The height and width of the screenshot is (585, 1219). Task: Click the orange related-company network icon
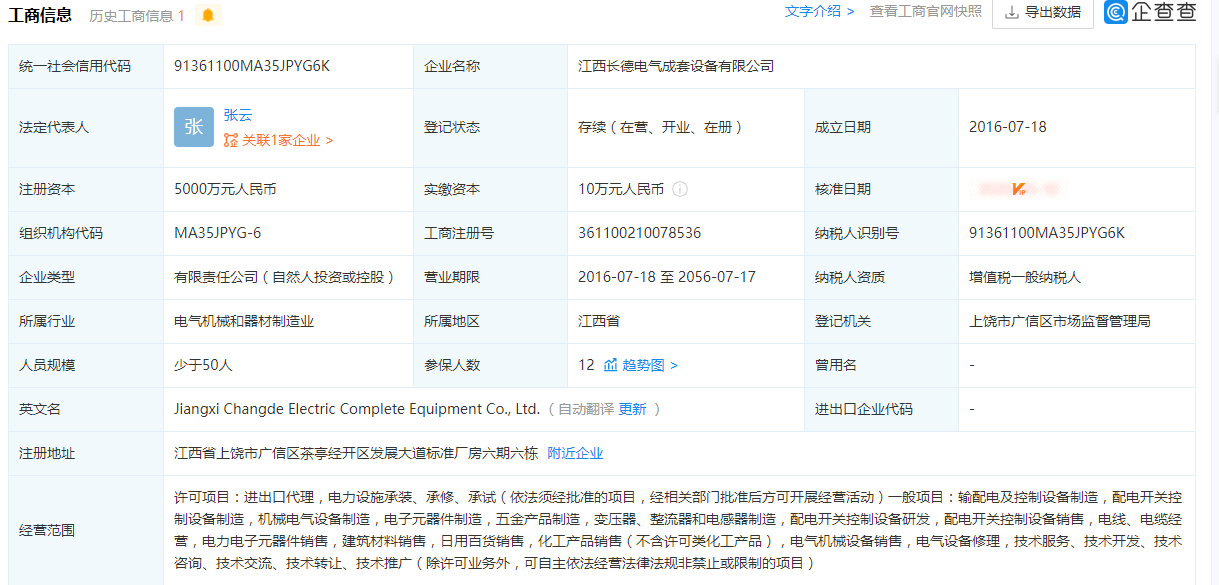coord(231,141)
